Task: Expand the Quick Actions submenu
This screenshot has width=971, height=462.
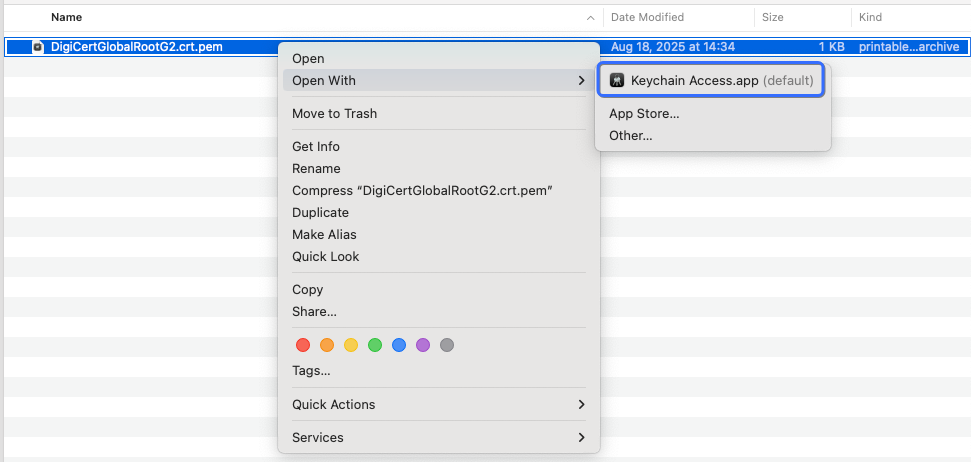Action: click(x=582, y=404)
